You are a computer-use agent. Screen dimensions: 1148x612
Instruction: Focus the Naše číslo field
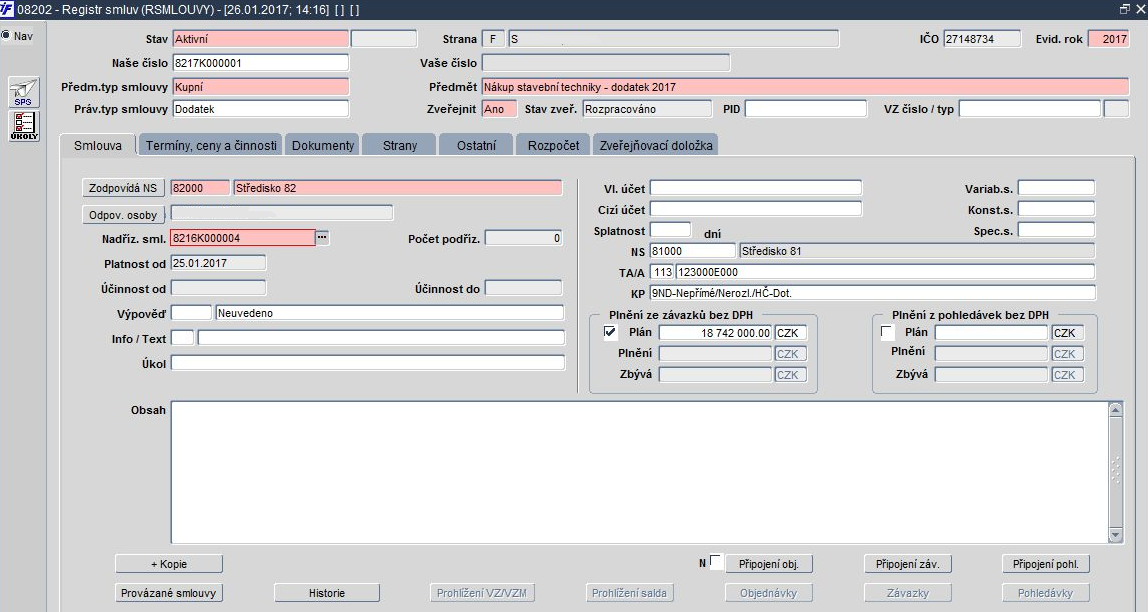(261, 63)
